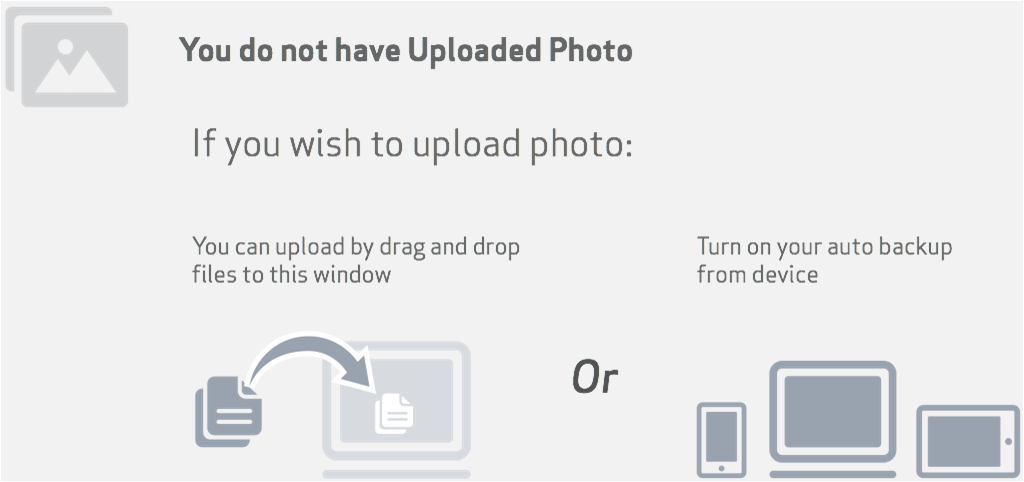Click the "You do not have Uploaded Photo" heading
This screenshot has width=1024, height=482.
pos(406,50)
